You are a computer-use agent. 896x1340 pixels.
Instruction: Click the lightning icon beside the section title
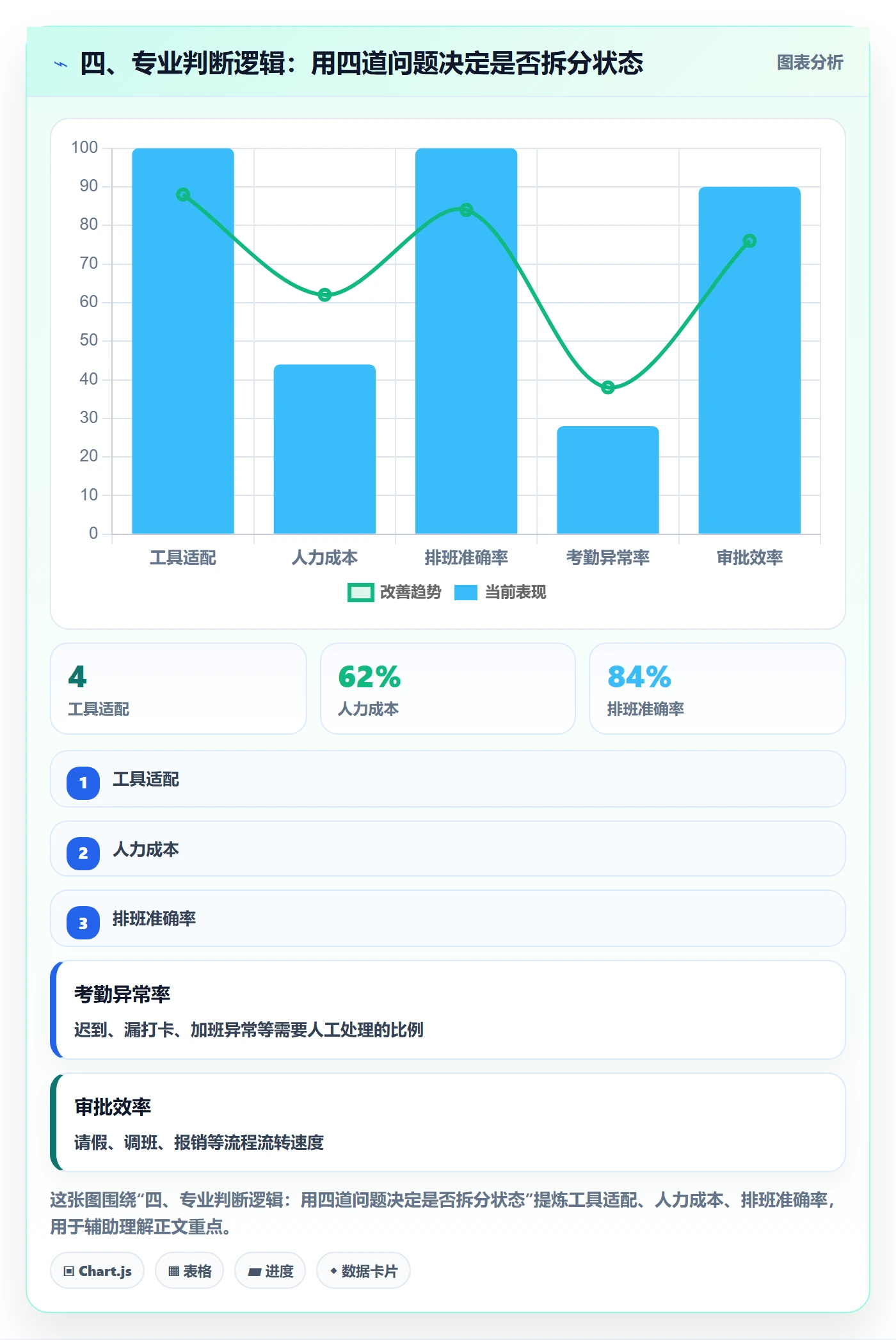tap(61, 64)
